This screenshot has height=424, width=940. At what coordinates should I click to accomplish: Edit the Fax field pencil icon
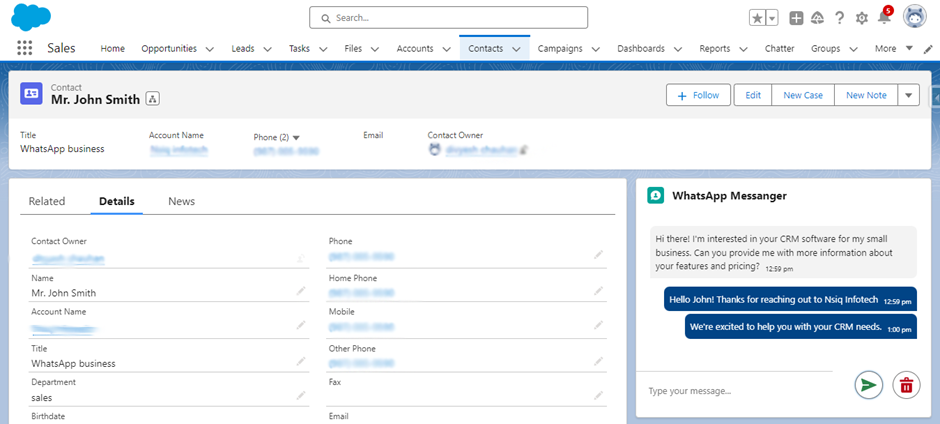click(598, 395)
